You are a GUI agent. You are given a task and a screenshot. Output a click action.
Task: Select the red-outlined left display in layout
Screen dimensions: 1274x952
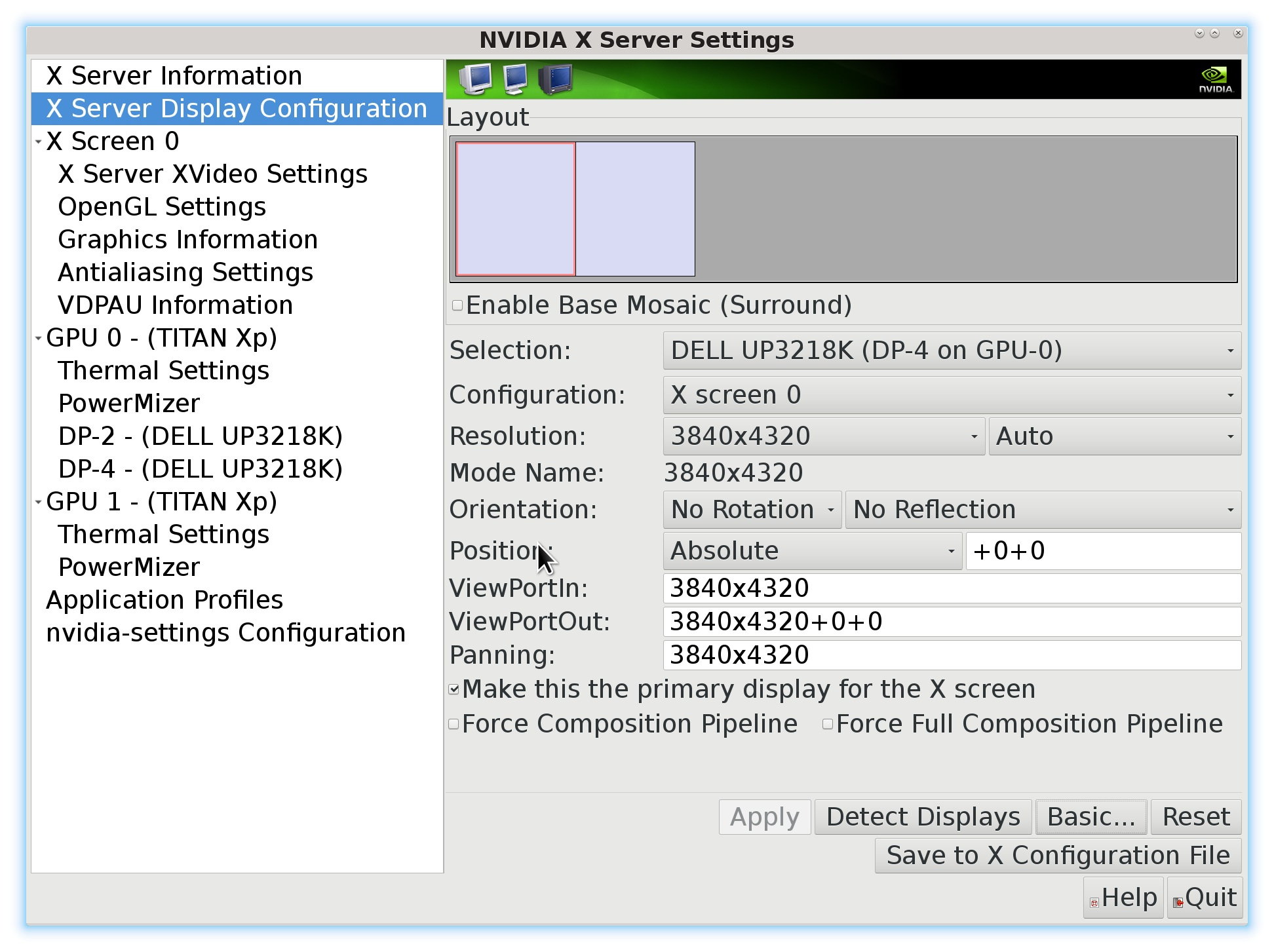pos(516,209)
